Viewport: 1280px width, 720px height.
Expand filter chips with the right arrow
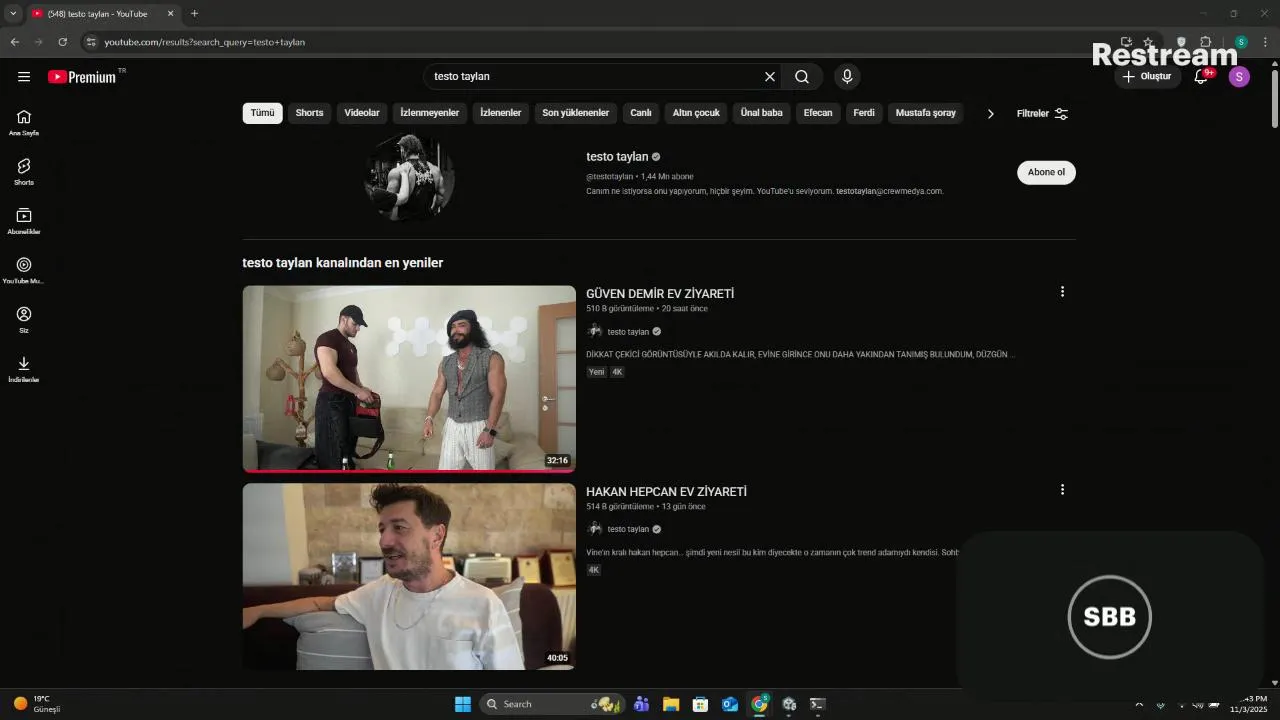pos(990,113)
